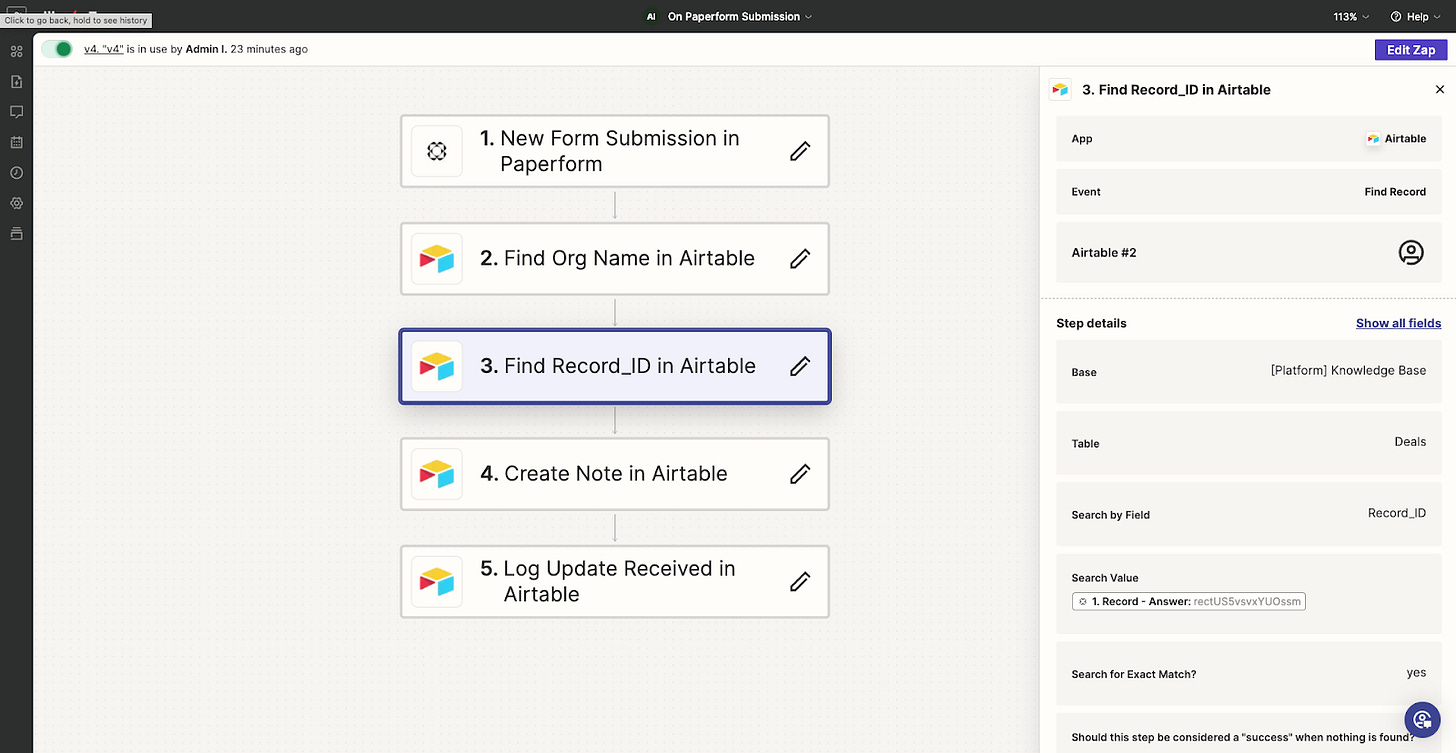
Task: Click the 'yes' exact match value
Action: pyautogui.click(x=1416, y=673)
